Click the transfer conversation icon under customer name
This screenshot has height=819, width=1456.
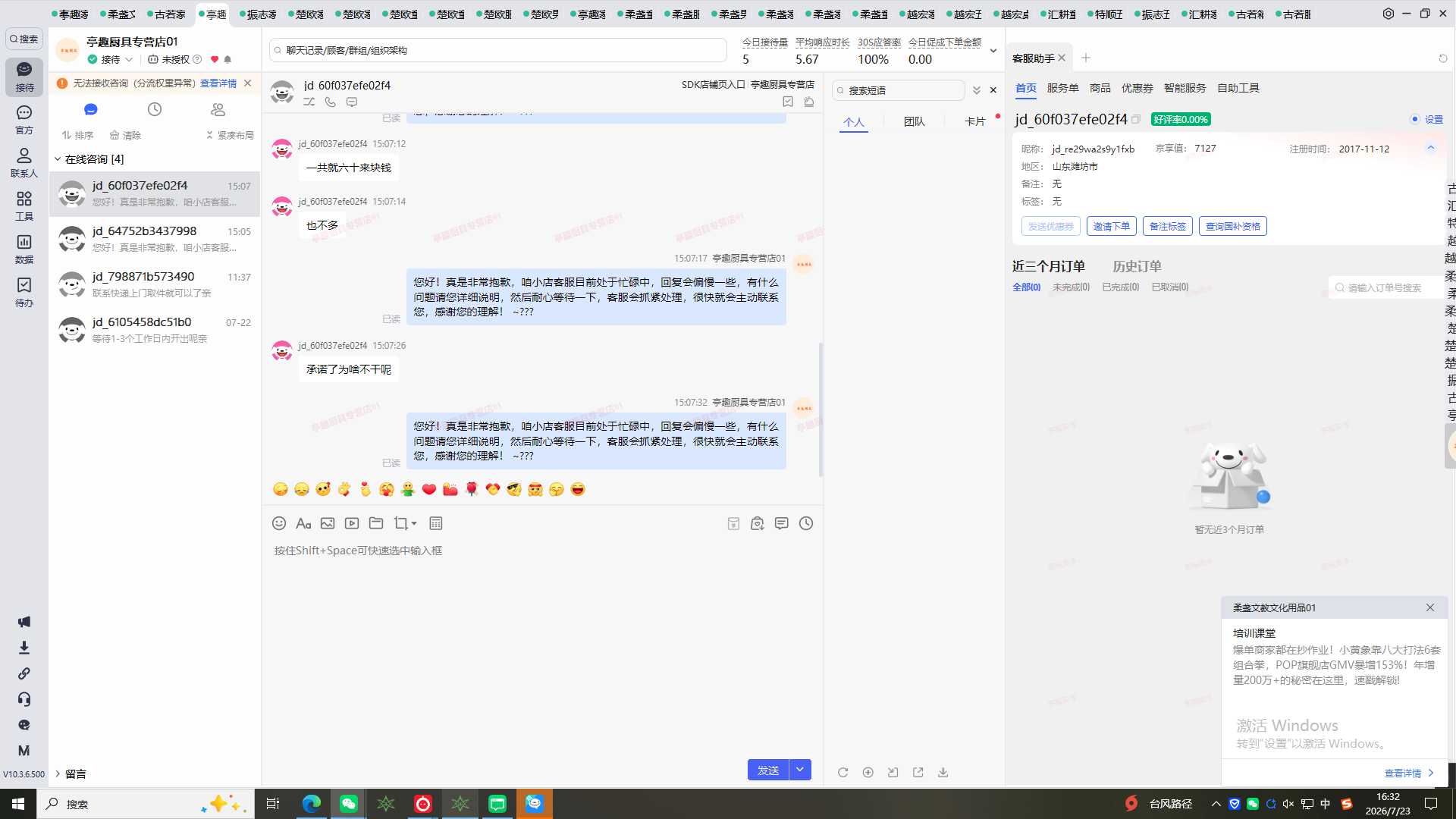tap(309, 102)
